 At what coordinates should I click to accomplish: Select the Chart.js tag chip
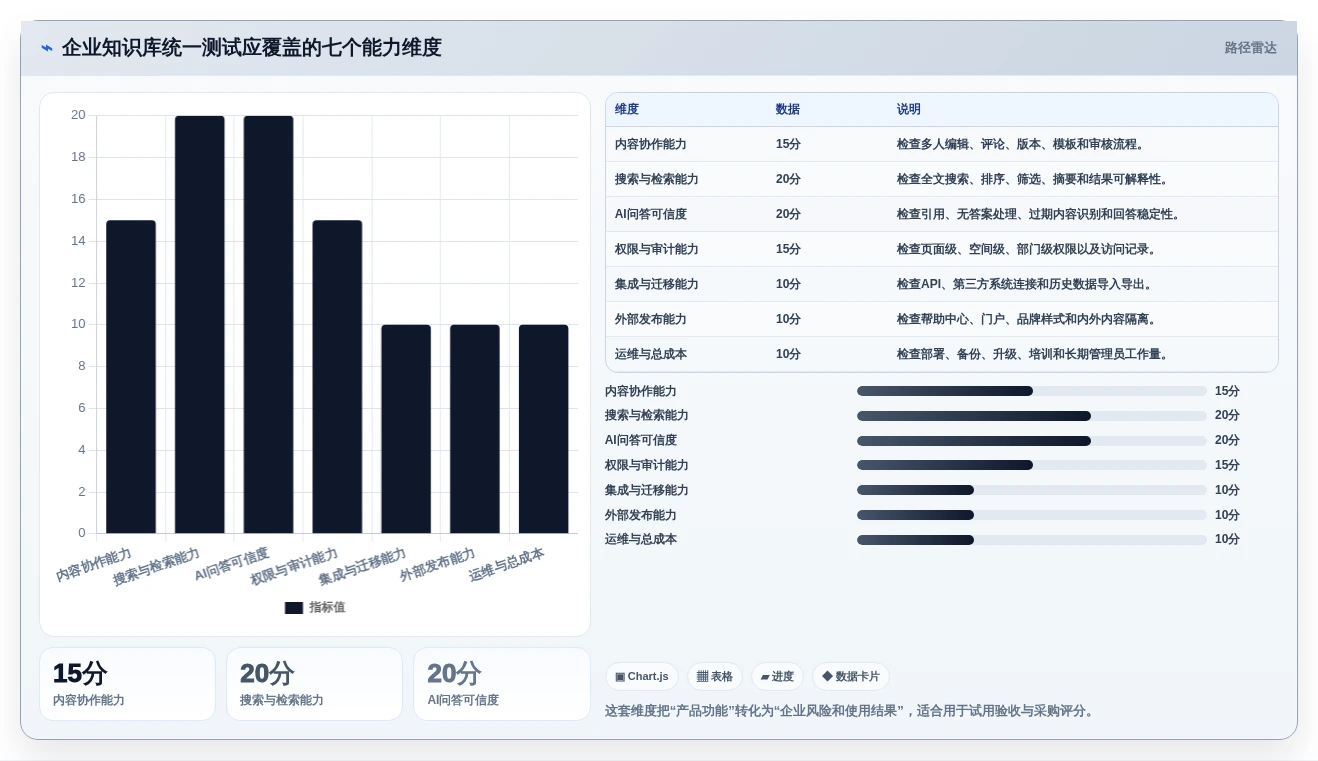(x=642, y=677)
